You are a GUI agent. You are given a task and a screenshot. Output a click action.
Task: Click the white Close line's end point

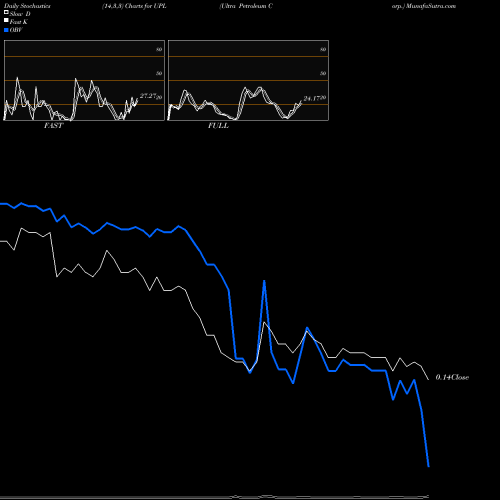[429, 379]
